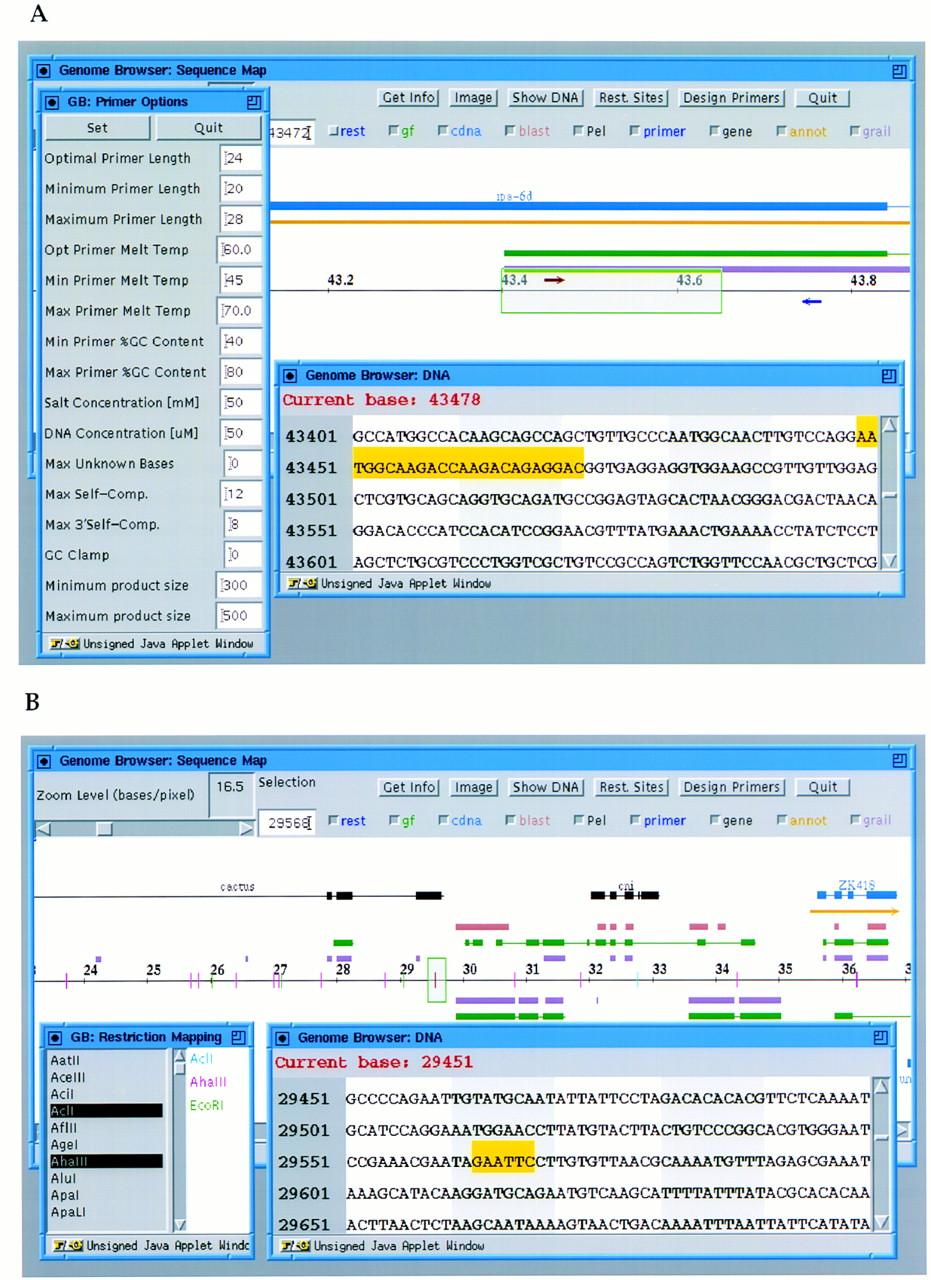931x1280 pixels.
Task: Click Quit button in panel B Sequence Map
Action: pyautogui.click(x=823, y=787)
